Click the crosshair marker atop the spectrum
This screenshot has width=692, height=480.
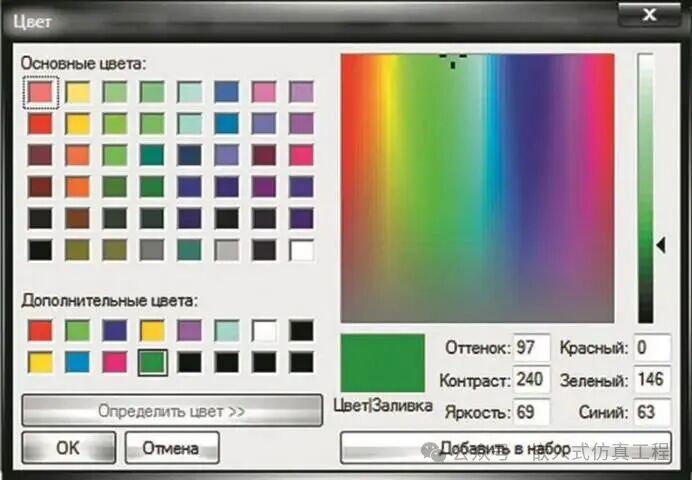click(453, 60)
